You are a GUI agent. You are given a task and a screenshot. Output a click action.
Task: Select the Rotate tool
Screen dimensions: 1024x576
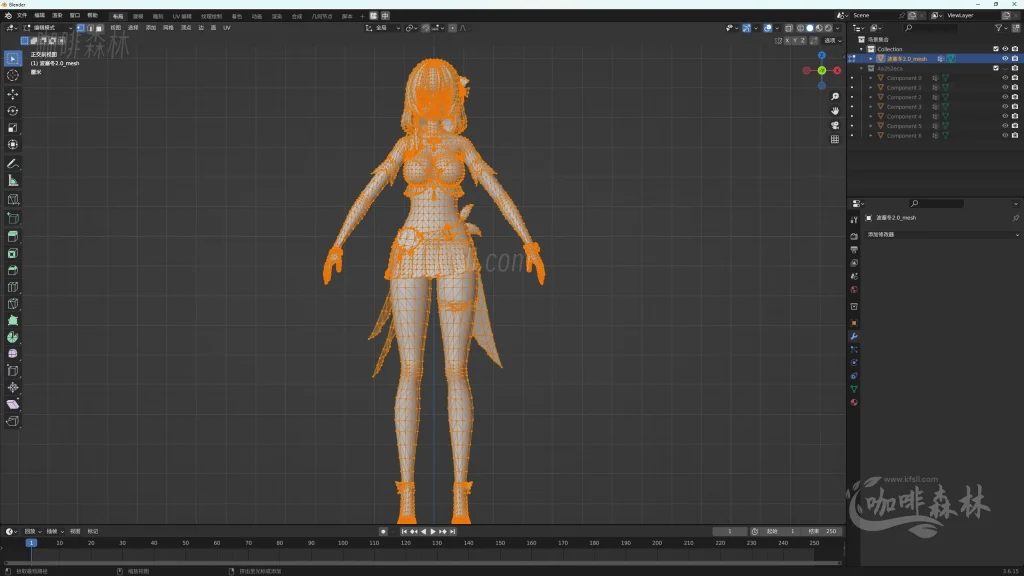tap(12, 111)
